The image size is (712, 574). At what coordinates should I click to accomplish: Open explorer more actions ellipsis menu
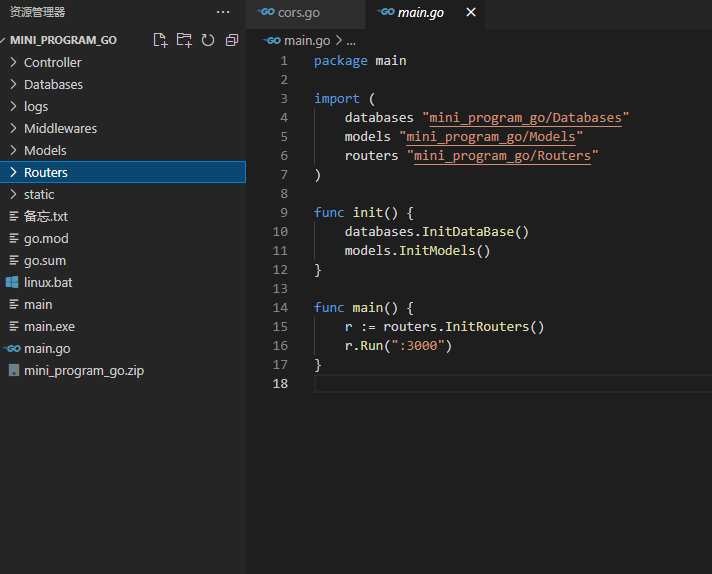222,12
